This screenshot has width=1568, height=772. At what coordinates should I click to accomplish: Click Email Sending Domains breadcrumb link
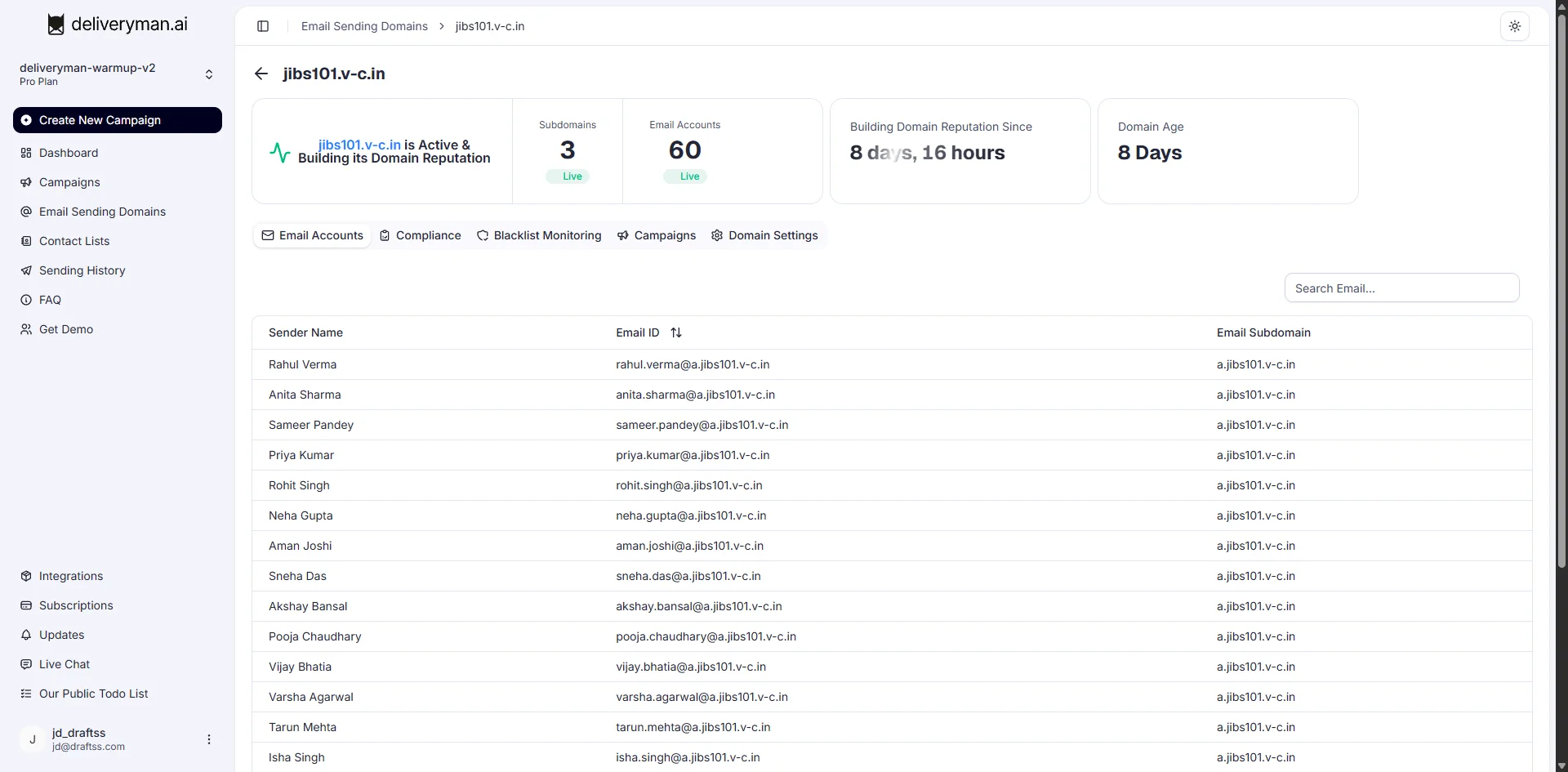tap(364, 26)
